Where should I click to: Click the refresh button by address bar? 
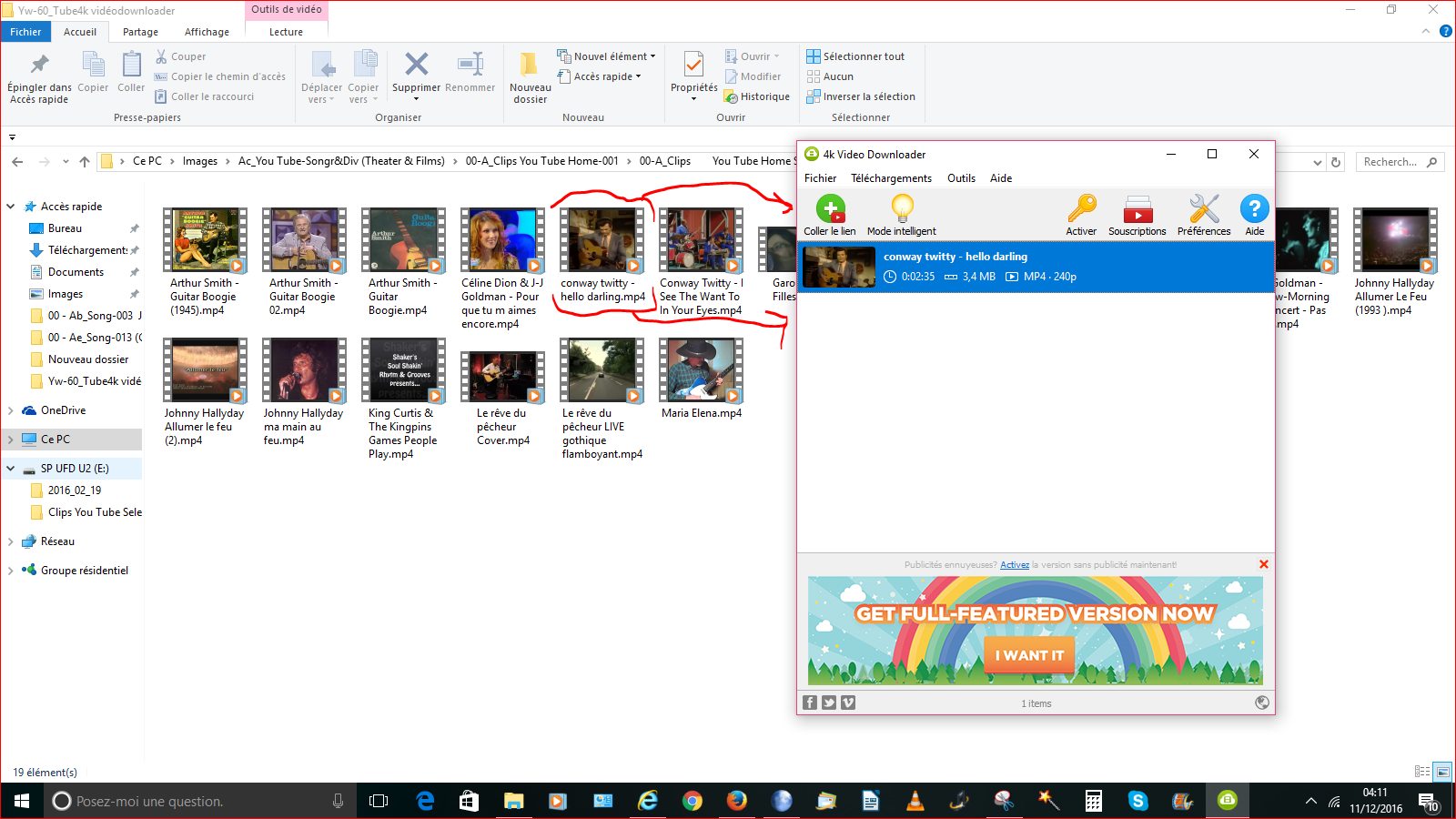[x=1336, y=162]
